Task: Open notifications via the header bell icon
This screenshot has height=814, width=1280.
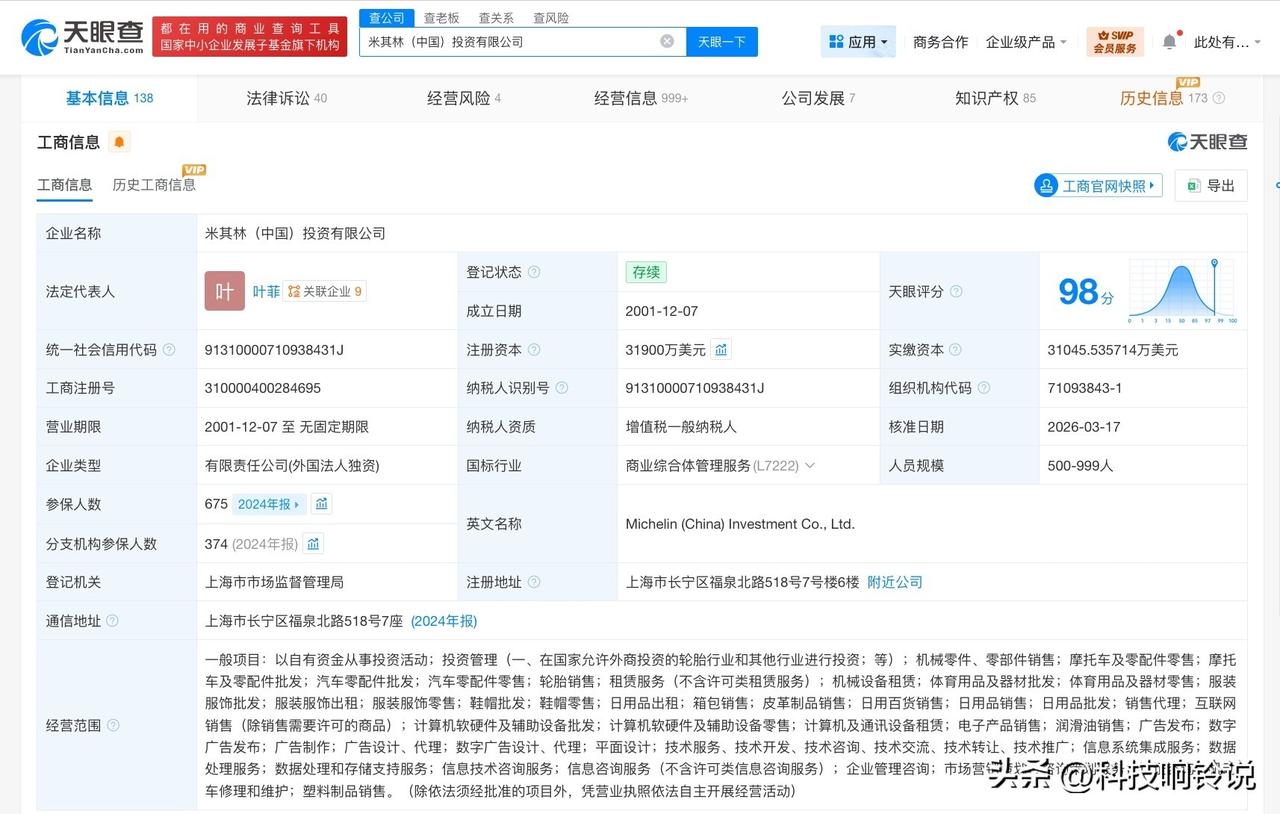Action: tap(1169, 42)
